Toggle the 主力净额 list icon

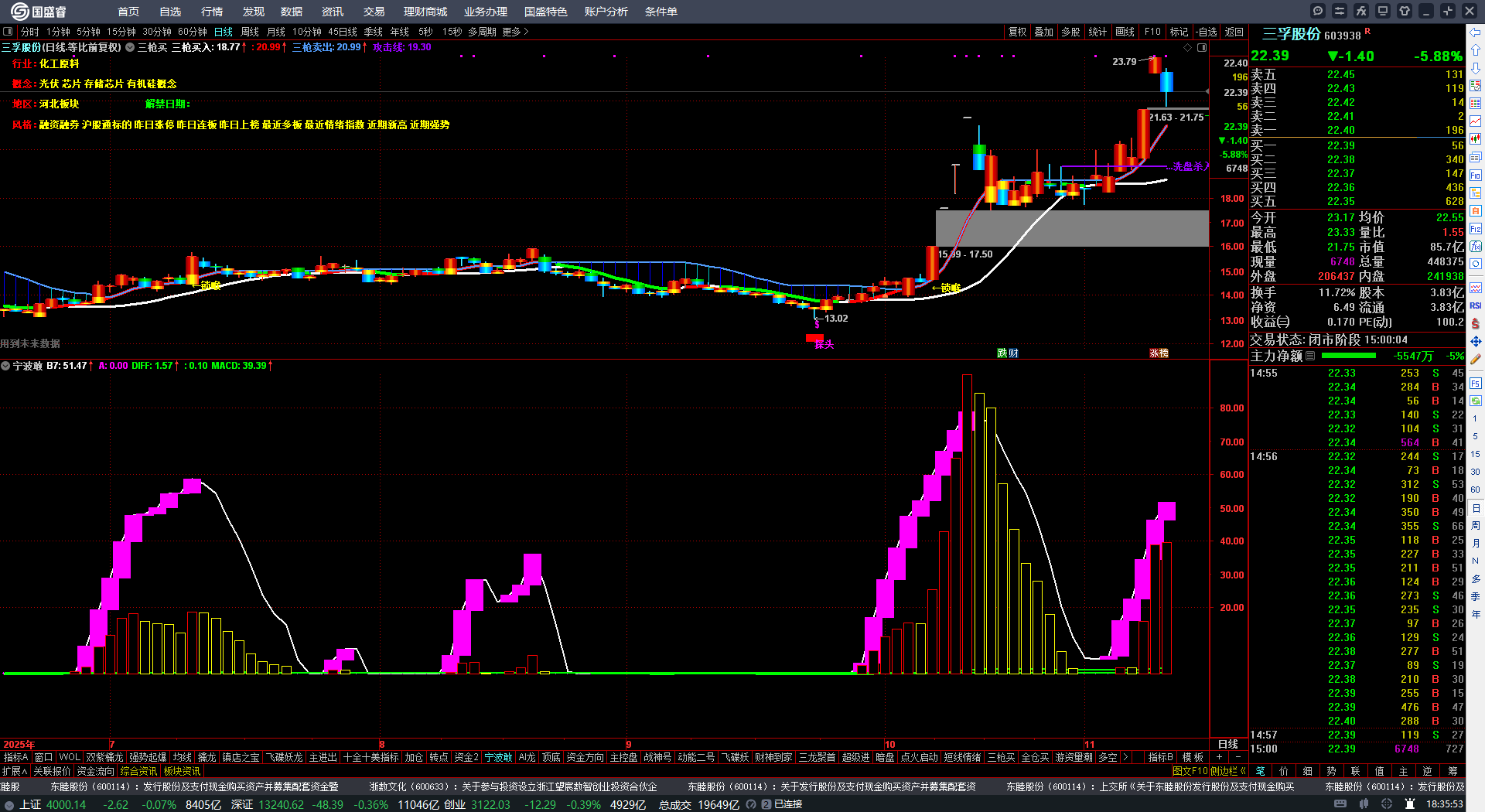(x=1310, y=356)
